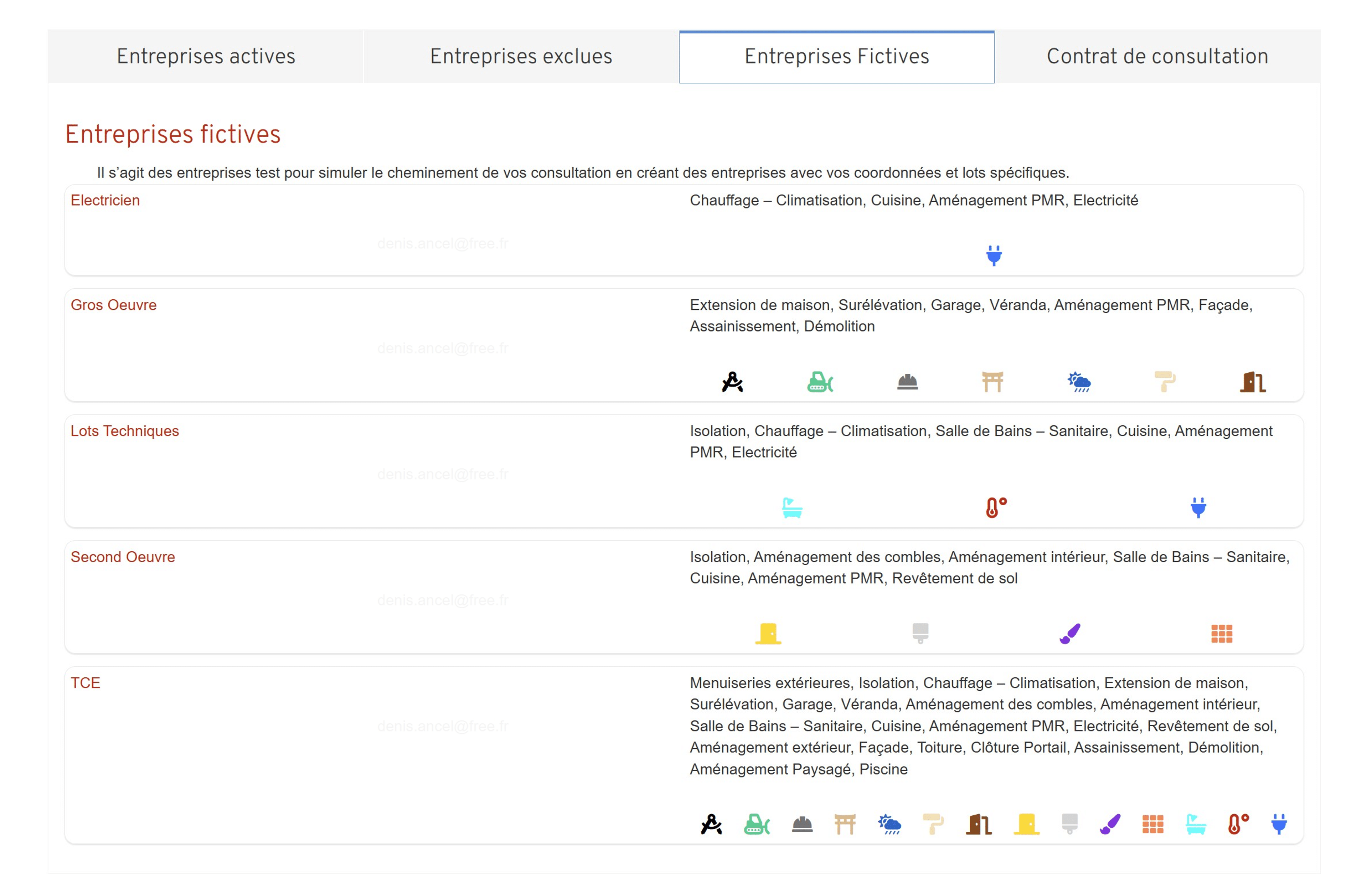Viewport: 1372px width, 882px height.
Task: Click the torii gate icon in TCE row
Action: 845,824
